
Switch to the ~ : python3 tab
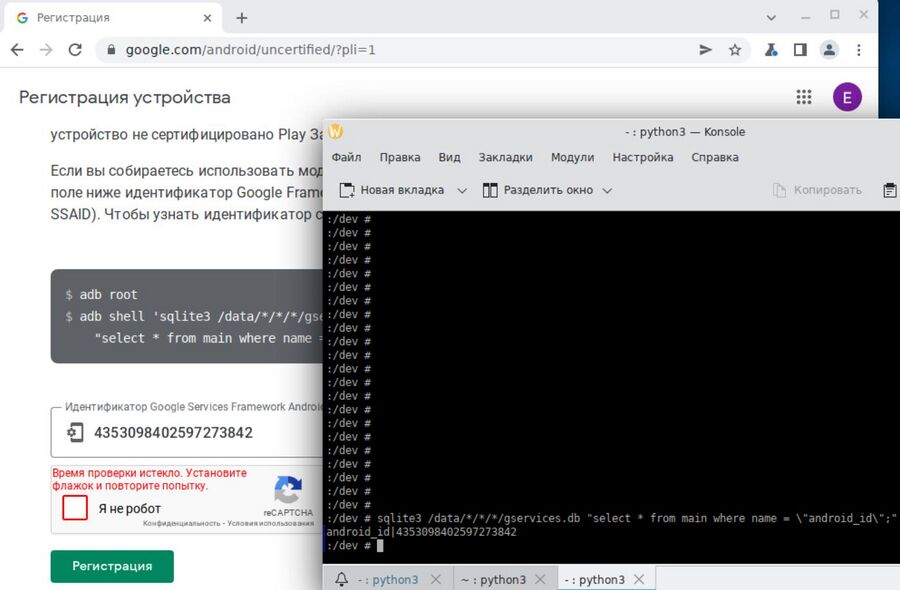(493, 580)
